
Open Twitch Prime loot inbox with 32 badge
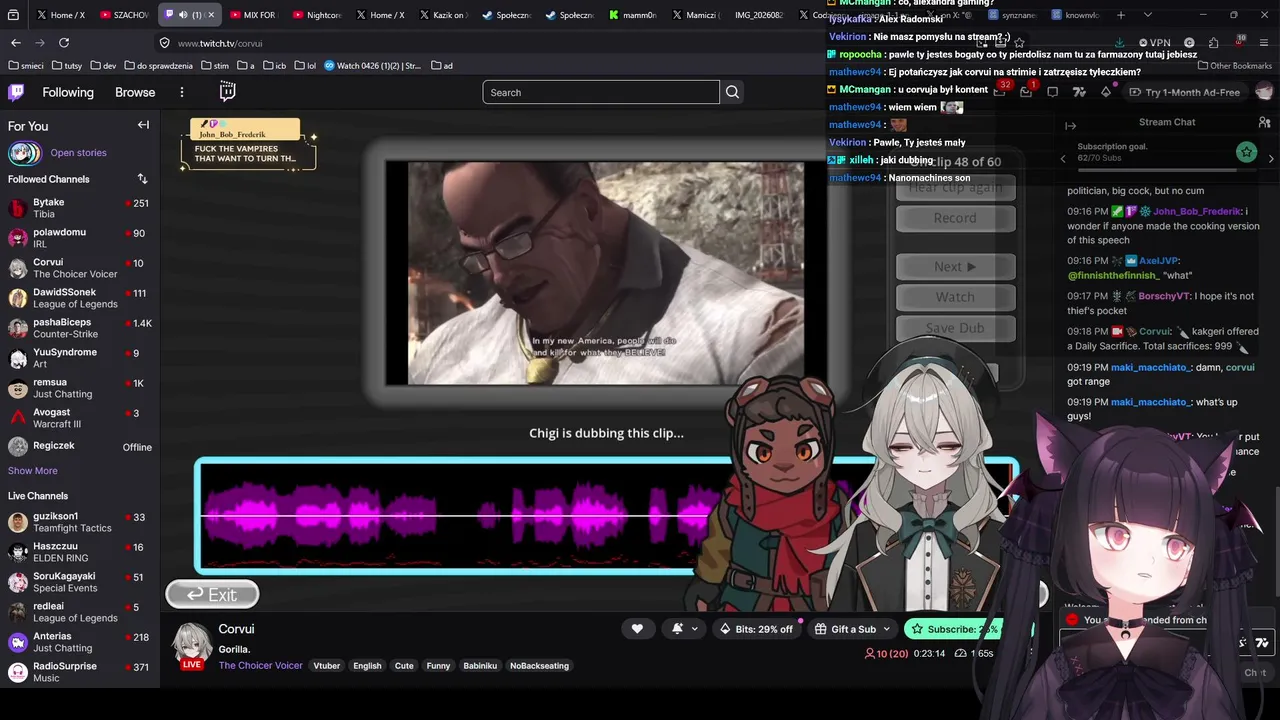(1001, 91)
